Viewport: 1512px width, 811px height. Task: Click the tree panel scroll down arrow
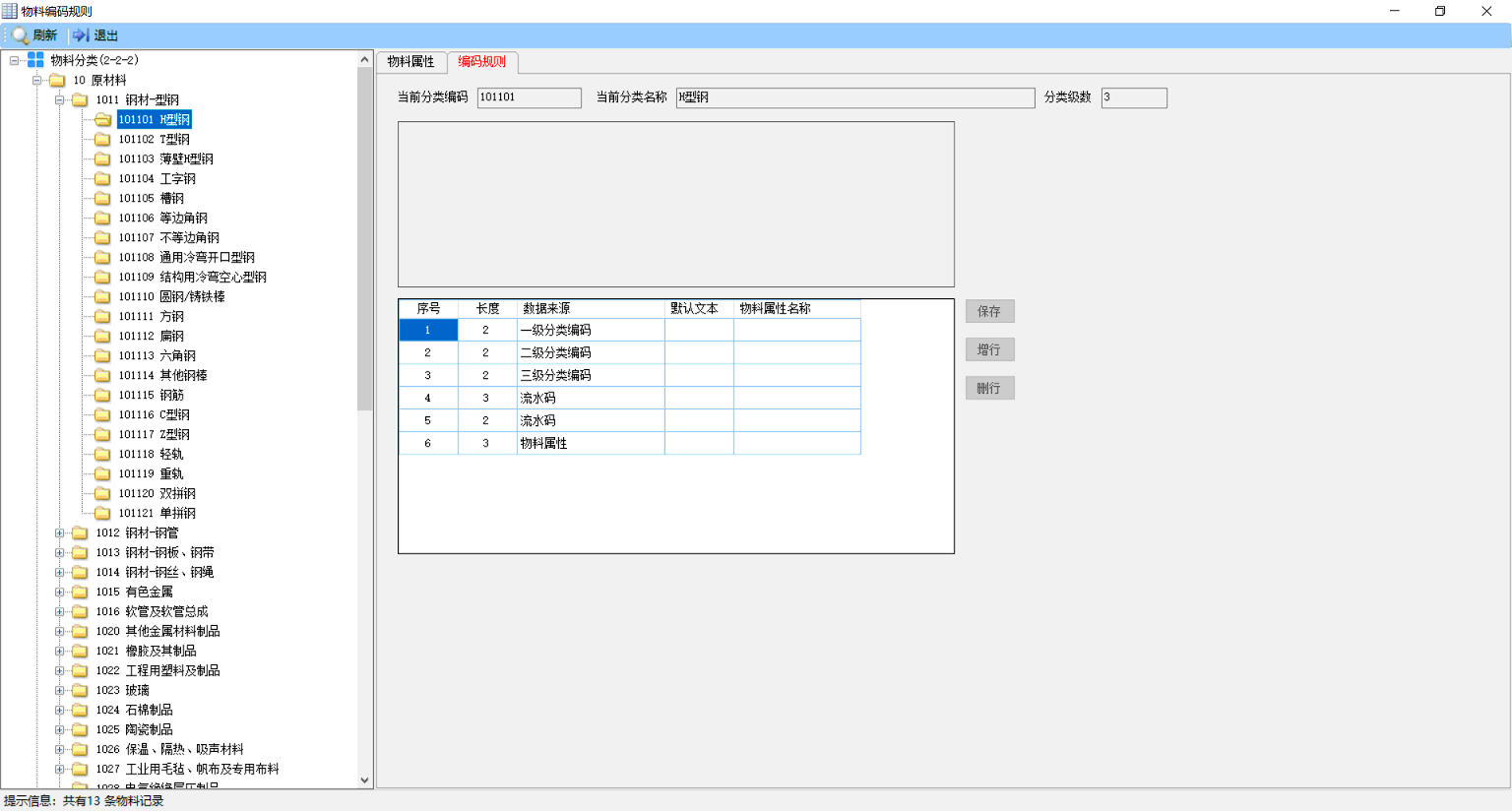coord(364,780)
